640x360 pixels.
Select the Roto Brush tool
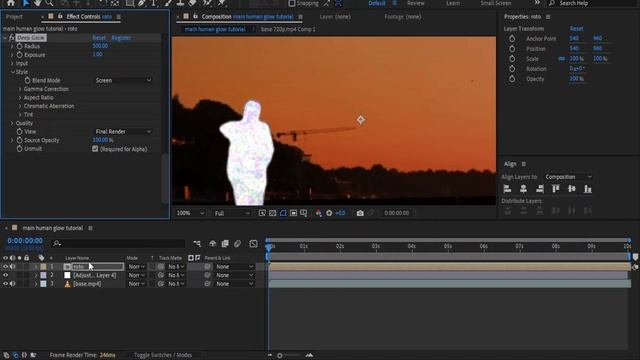[207, 3]
